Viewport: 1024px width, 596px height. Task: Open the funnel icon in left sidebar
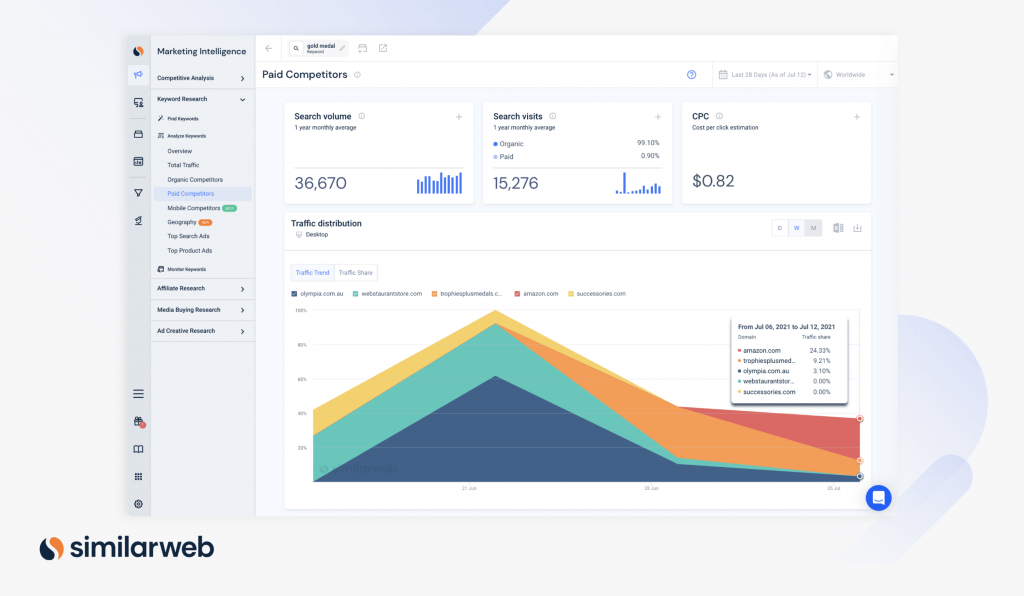click(x=139, y=193)
